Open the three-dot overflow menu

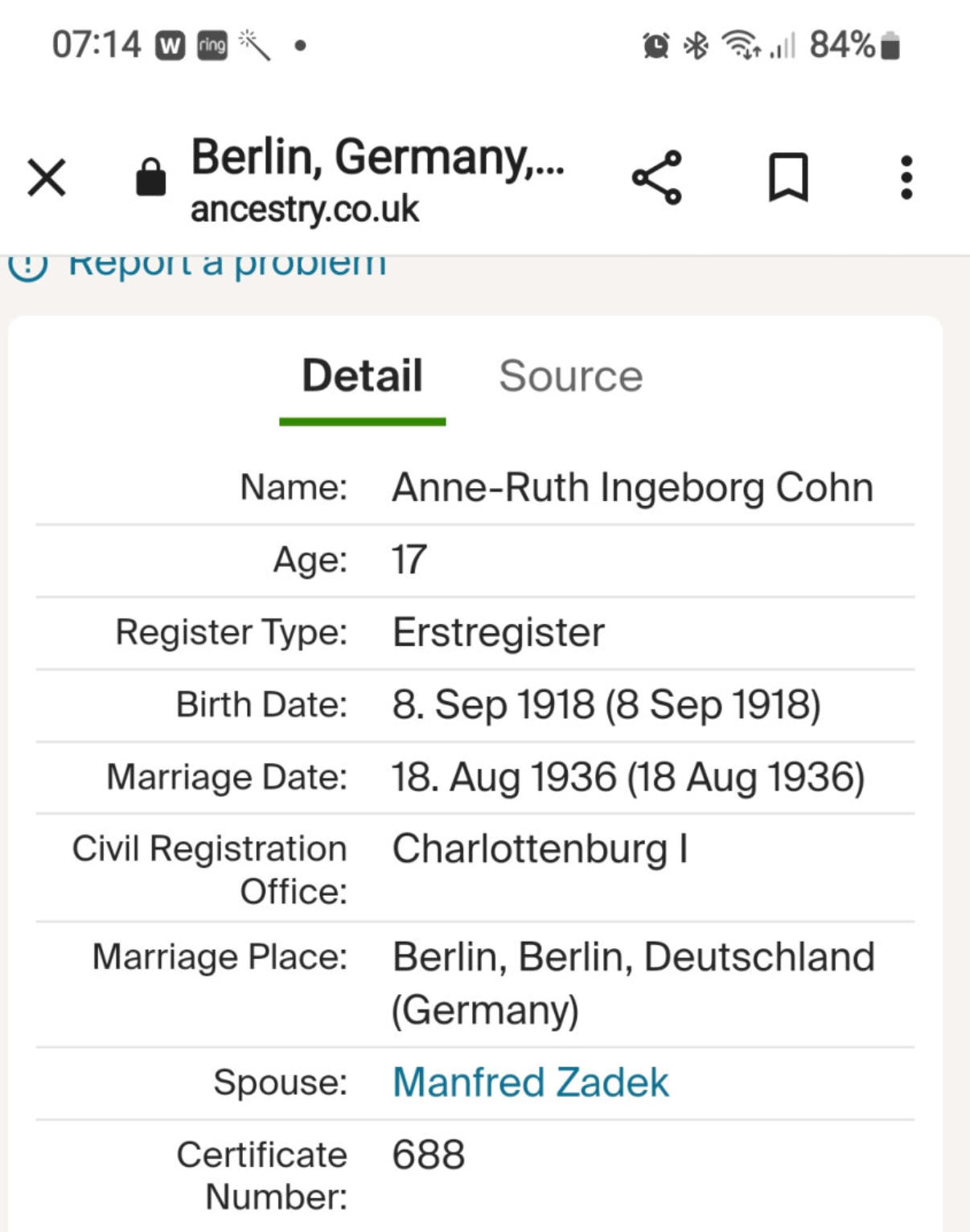coord(906,177)
